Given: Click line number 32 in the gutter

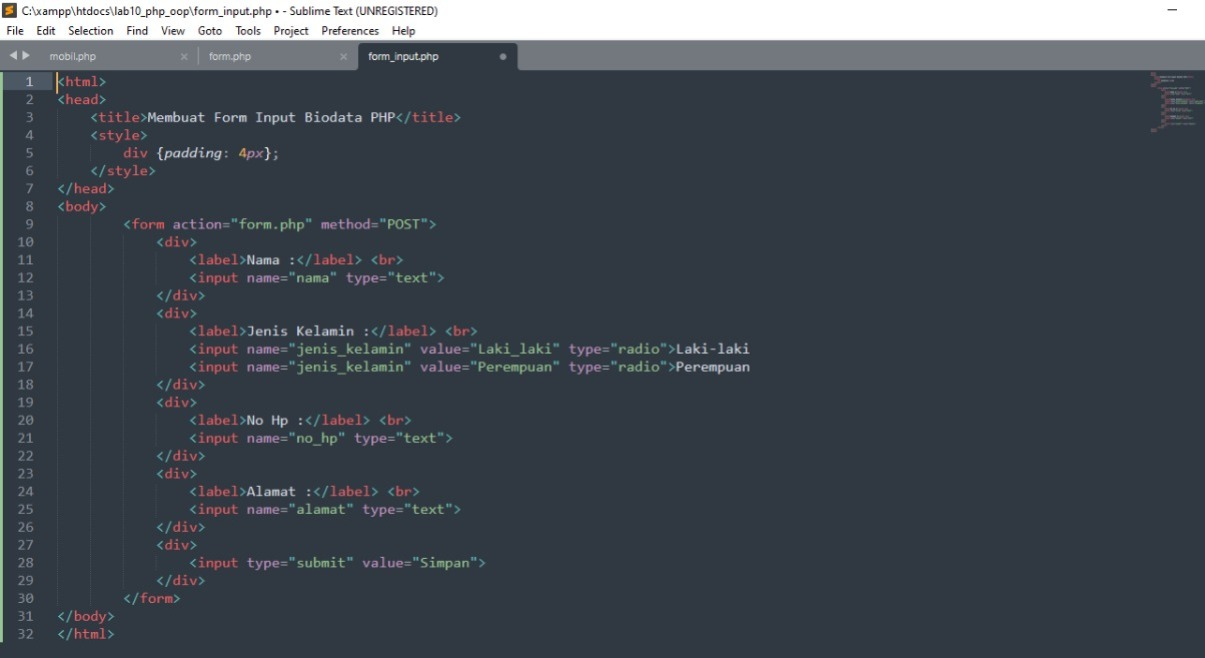Looking at the screenshot, I should tap(26, 634).
